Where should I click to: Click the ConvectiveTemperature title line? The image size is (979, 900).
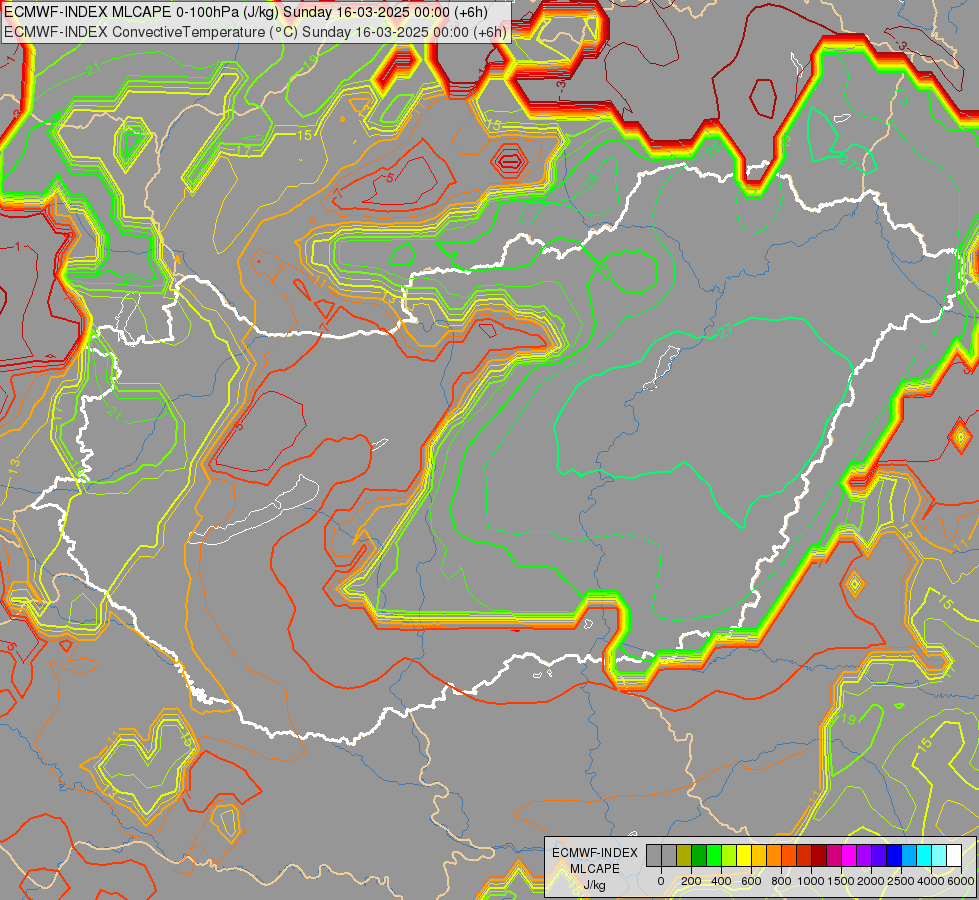255,31
